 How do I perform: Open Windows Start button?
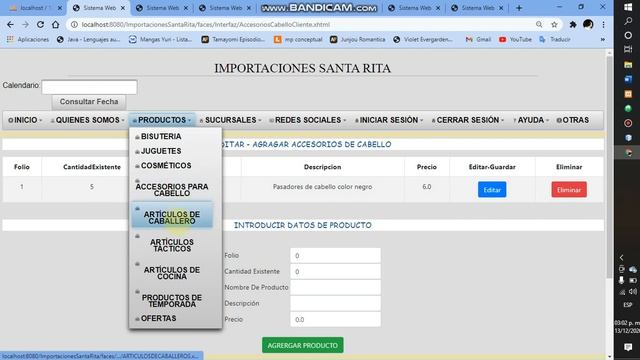(x=628, y=7)
